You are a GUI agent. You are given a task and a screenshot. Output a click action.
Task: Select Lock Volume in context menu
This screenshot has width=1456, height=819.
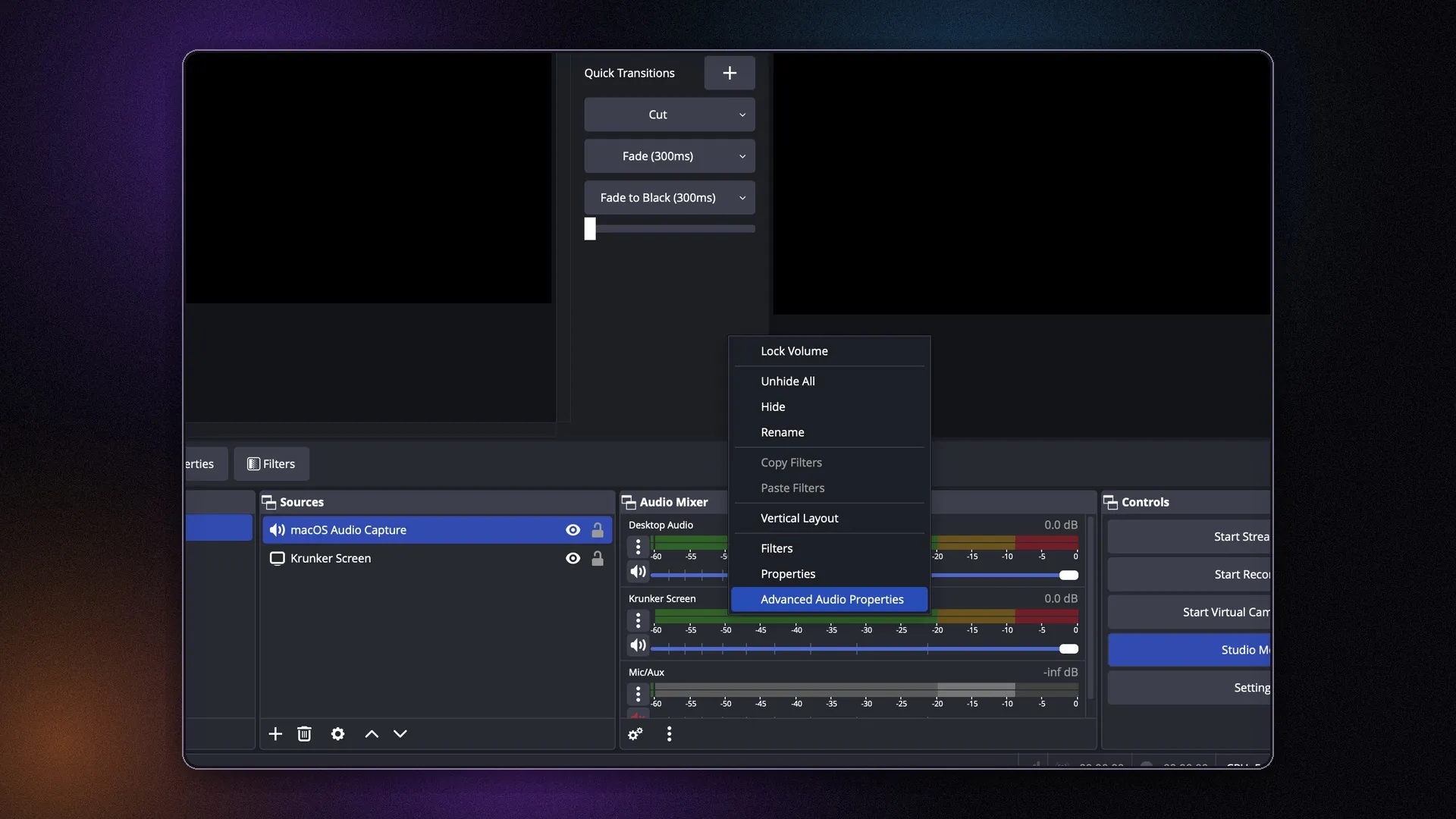[x=829, y=351]
